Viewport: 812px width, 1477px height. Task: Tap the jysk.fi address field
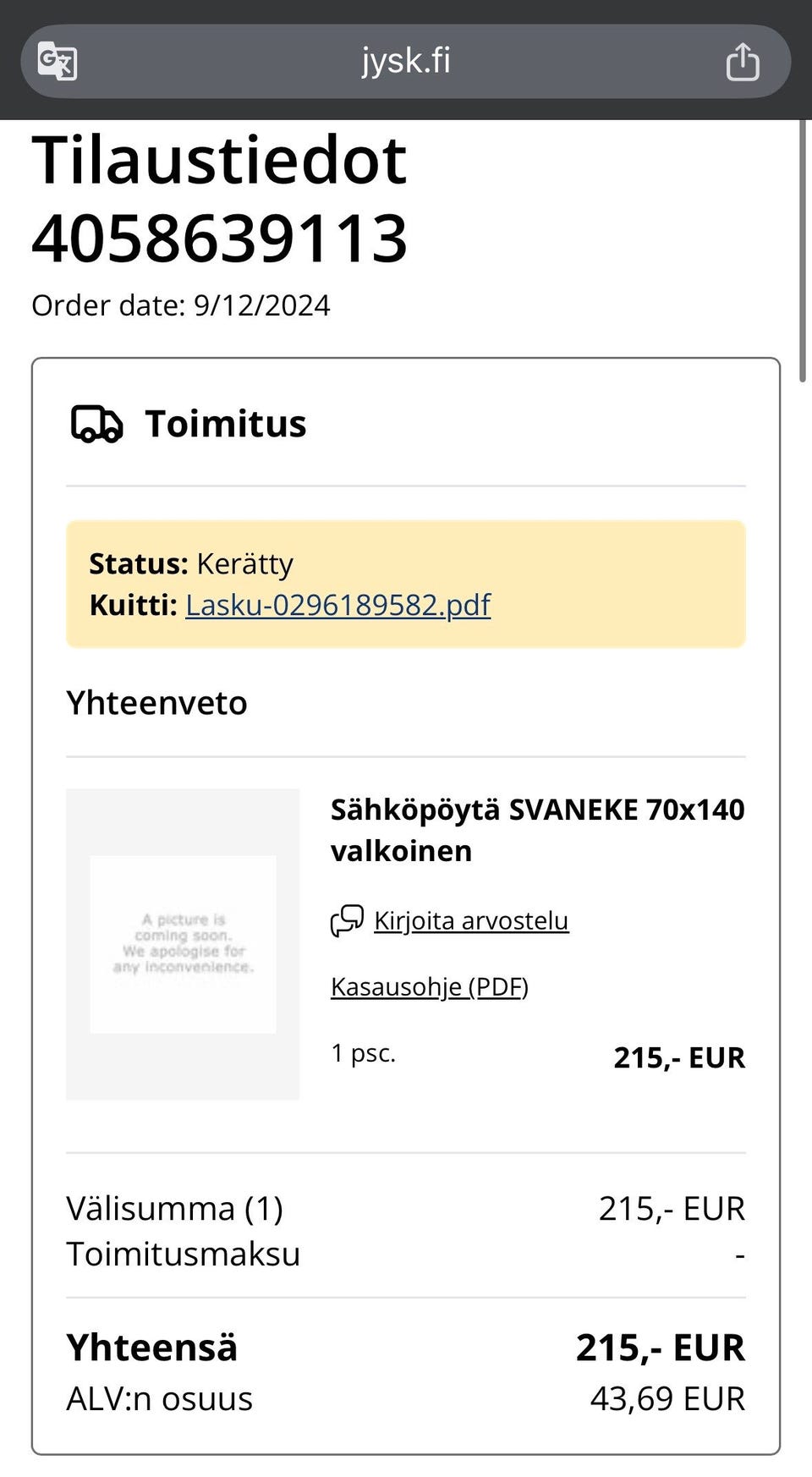tap(406, 61)
